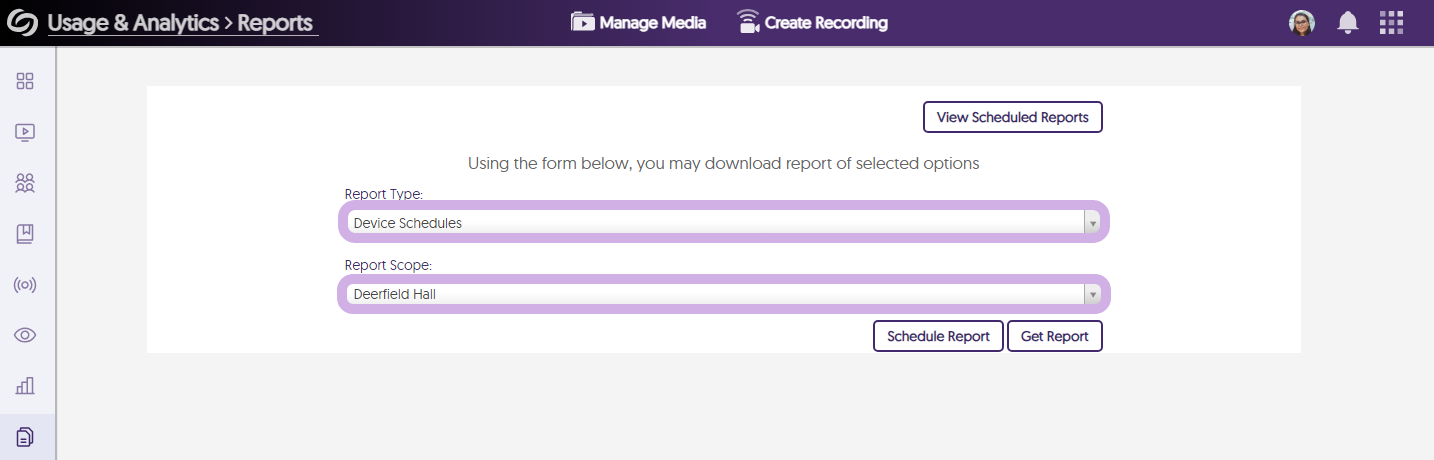This screenshot has width=1434, height=460.
Task: Select Create Recording in the top bar
Action: 812,22
